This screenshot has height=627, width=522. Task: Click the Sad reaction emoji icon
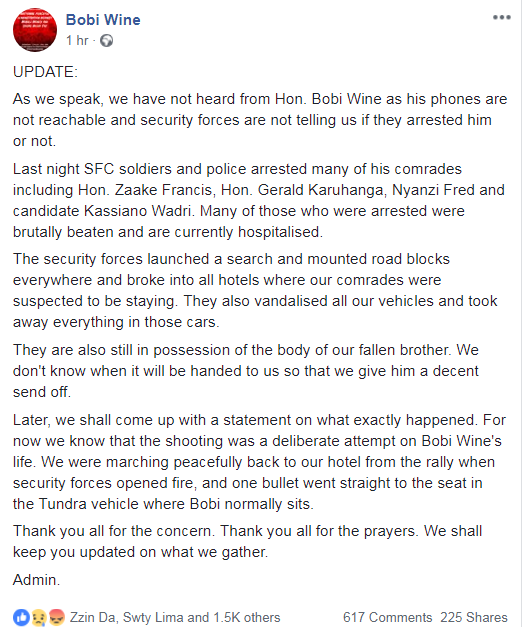(x=39, y=617)
